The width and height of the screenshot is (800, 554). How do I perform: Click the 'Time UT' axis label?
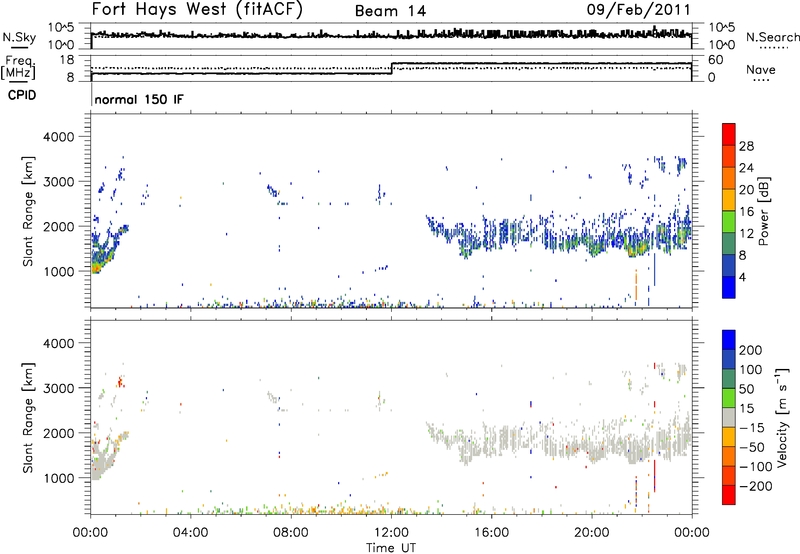pyautogui.click(x=391, y=547)
